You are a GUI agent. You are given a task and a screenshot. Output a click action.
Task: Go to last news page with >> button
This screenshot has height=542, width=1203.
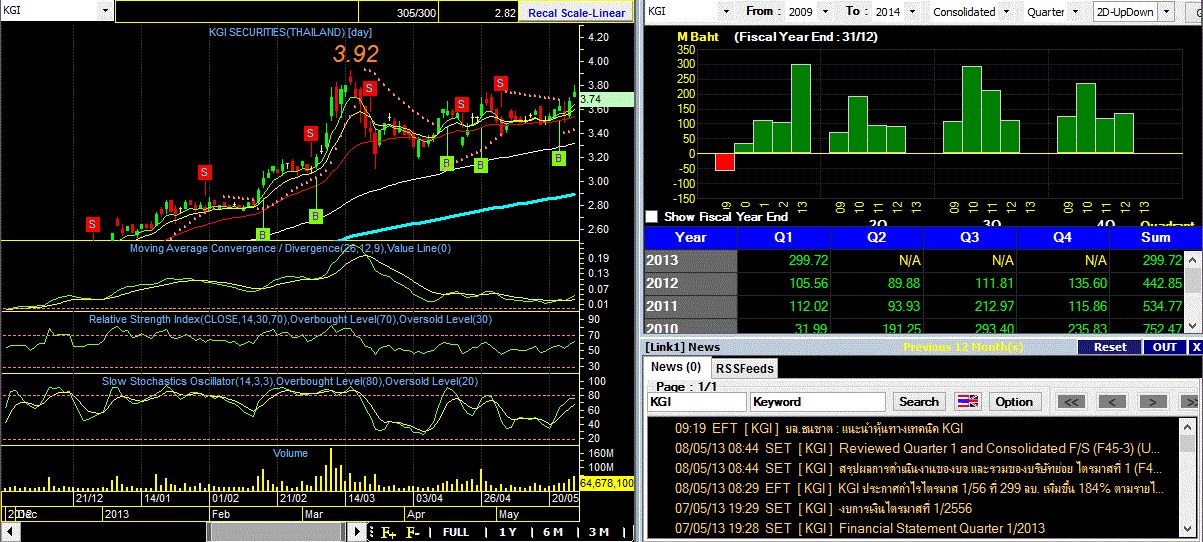[x=1190, y=401]
